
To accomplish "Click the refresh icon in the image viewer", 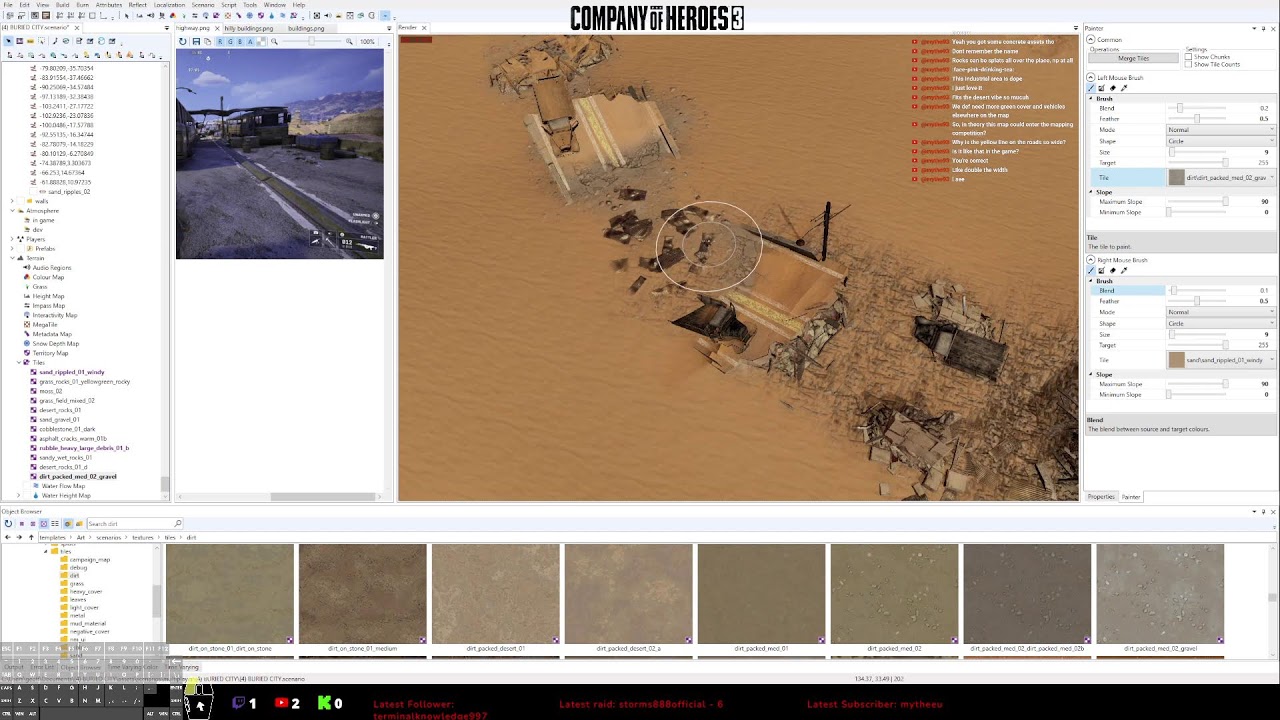I will click(183, 41).
